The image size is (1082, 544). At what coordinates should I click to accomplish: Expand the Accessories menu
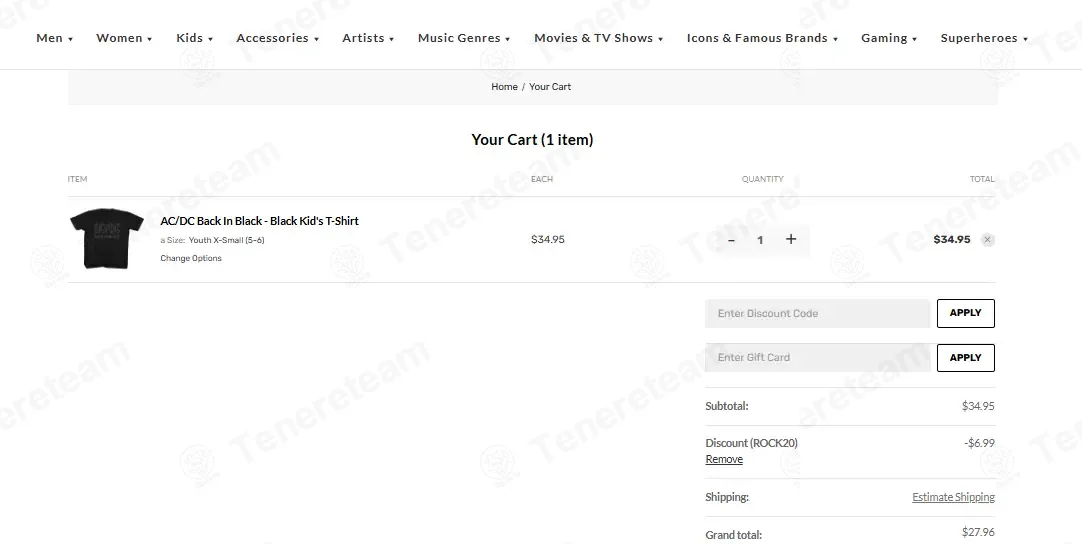pos(277,38)
